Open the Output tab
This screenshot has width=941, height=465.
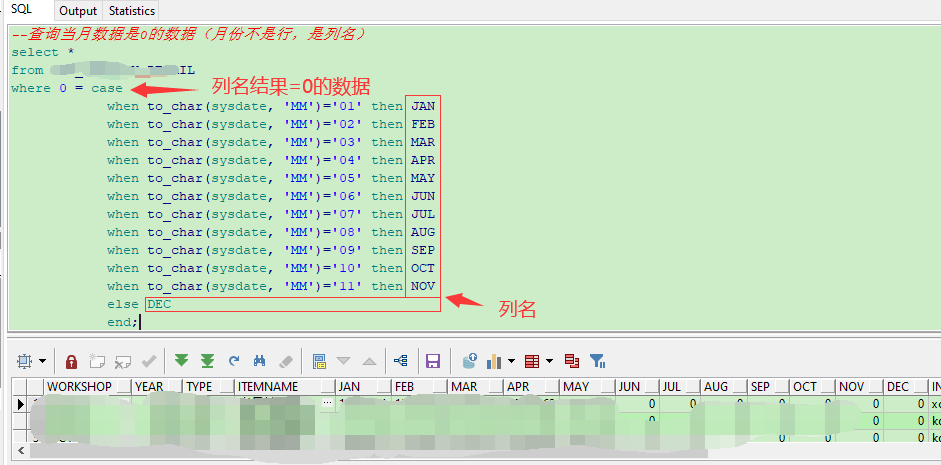tap(78, 11)
